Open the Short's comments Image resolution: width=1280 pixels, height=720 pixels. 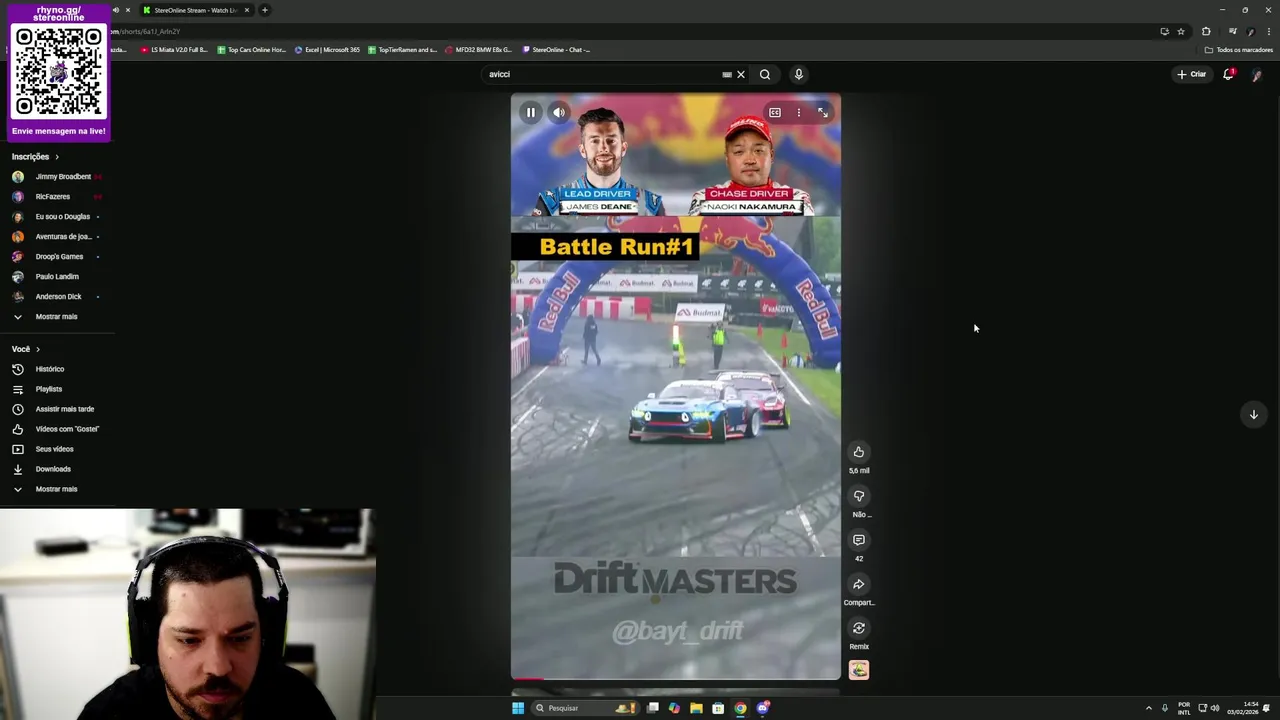[x=859, y=540]
